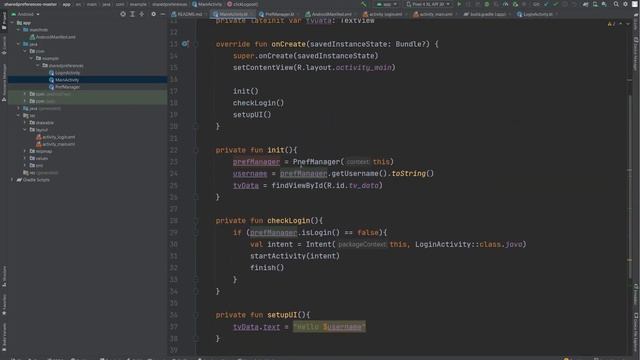
Task: Click fold marker at line 36 setupUI
Action: [x=196, y=315]
